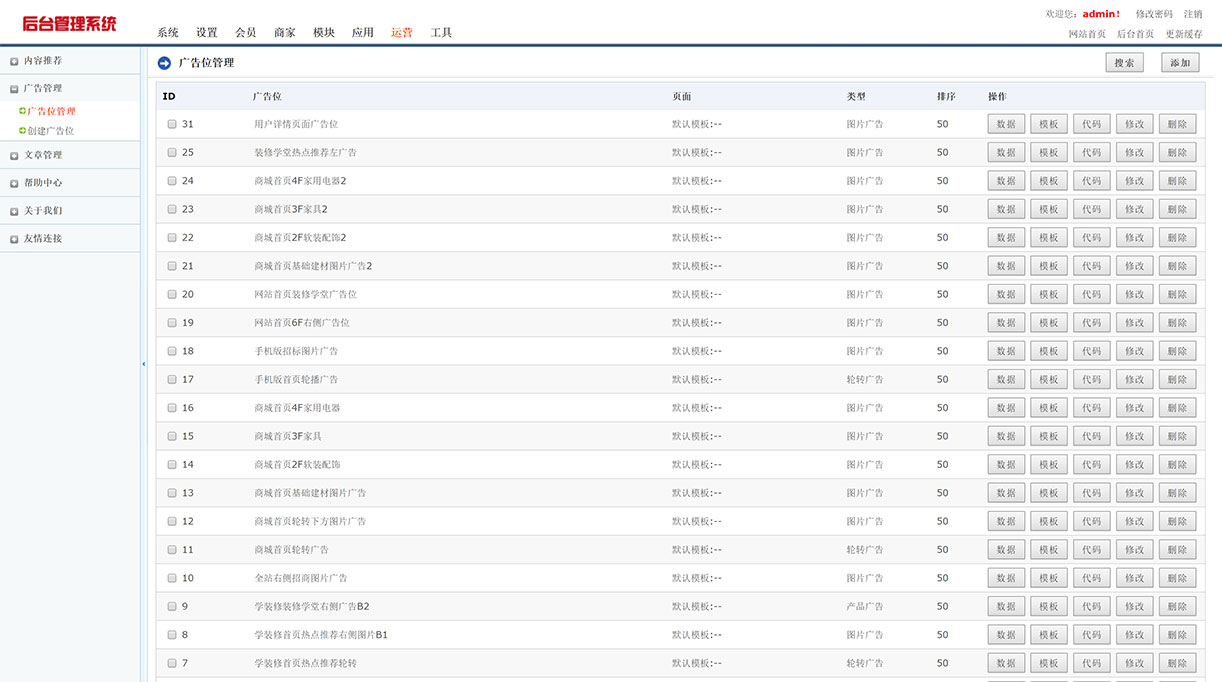Click the square icon next to 内容推荐
Image resolution: width=1222 pixels, height=682 pixels.
[x=12, y=60]
